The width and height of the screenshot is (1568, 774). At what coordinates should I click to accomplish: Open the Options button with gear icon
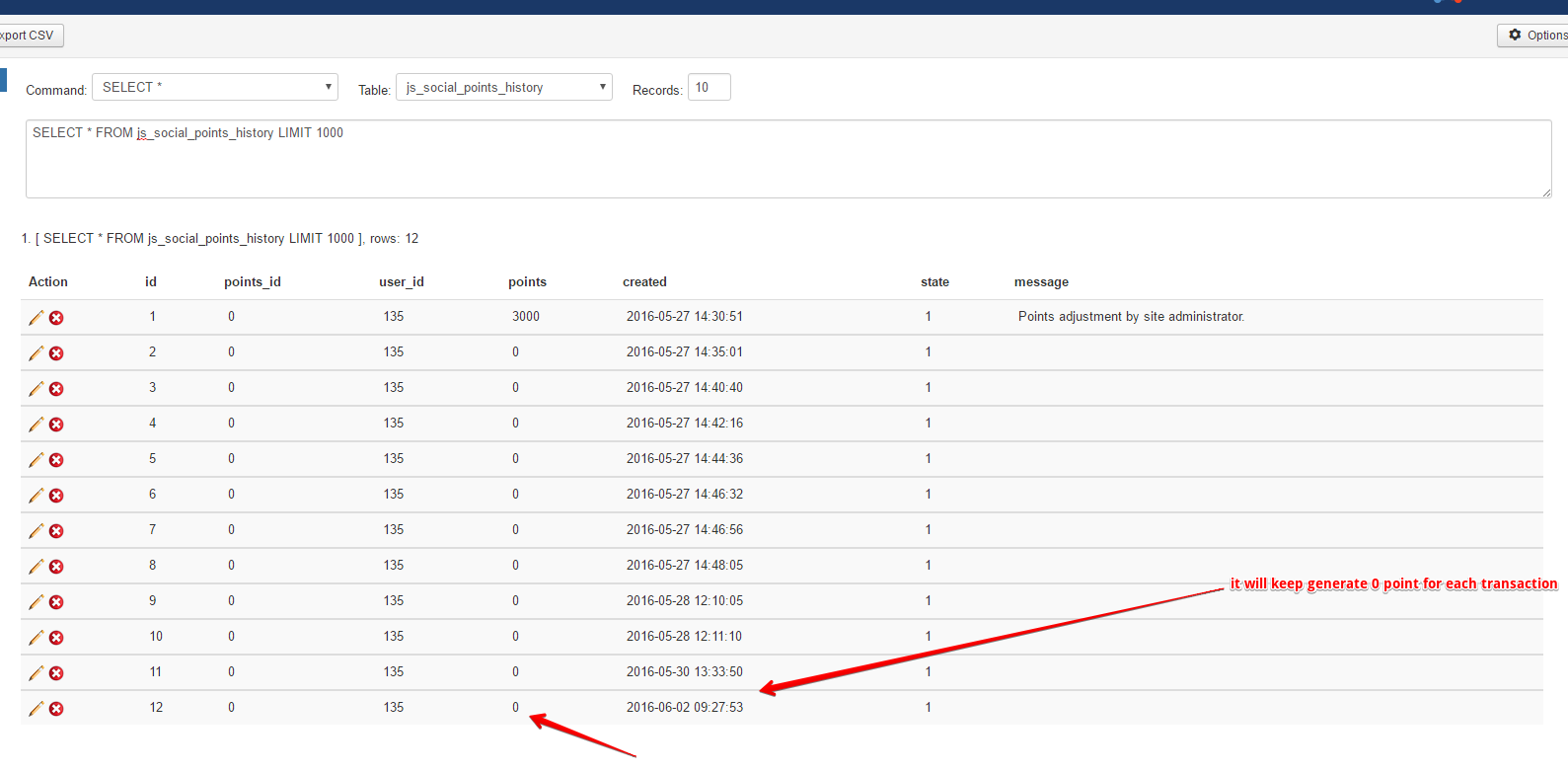(x=1535, y=36)
